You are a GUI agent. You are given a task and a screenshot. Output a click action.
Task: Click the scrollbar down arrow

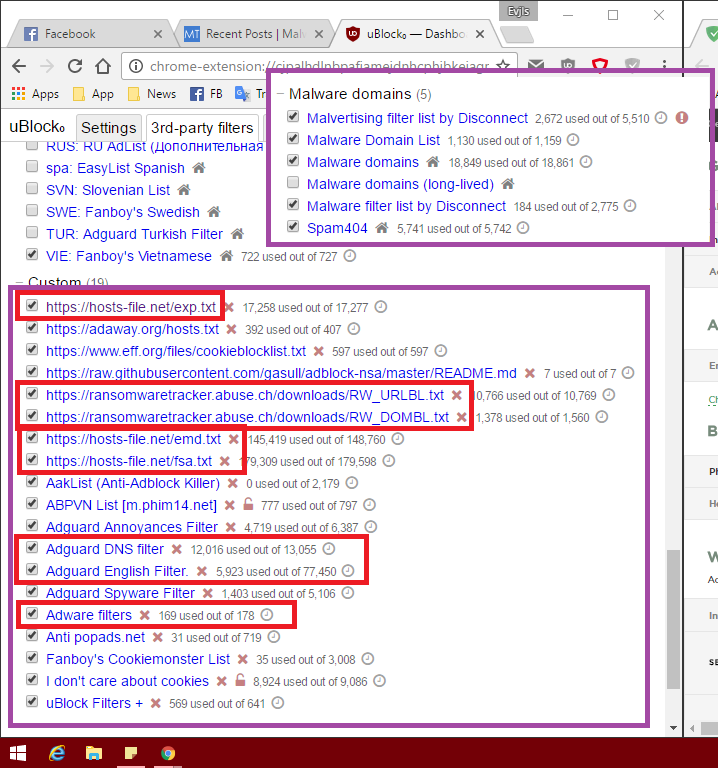[673, 728]
